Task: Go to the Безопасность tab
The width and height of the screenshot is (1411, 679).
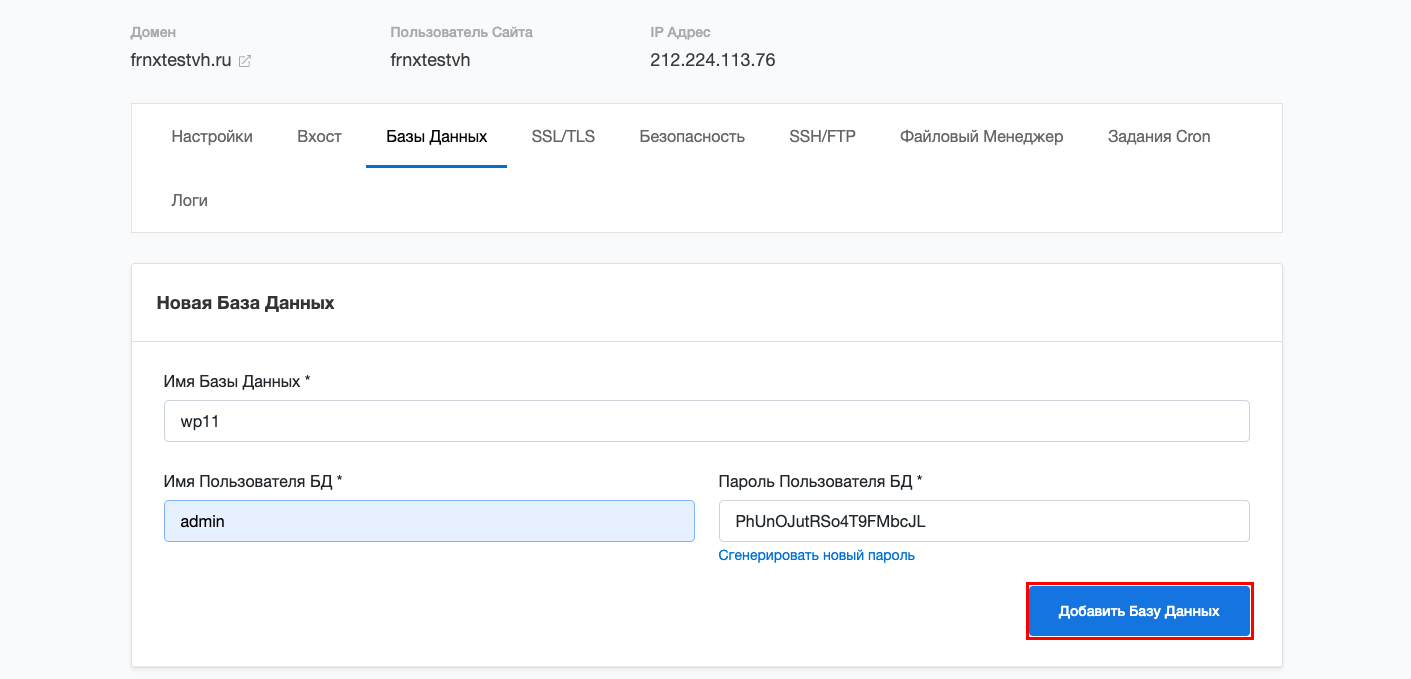Action: pyautogui.click(x=692, y=137)
